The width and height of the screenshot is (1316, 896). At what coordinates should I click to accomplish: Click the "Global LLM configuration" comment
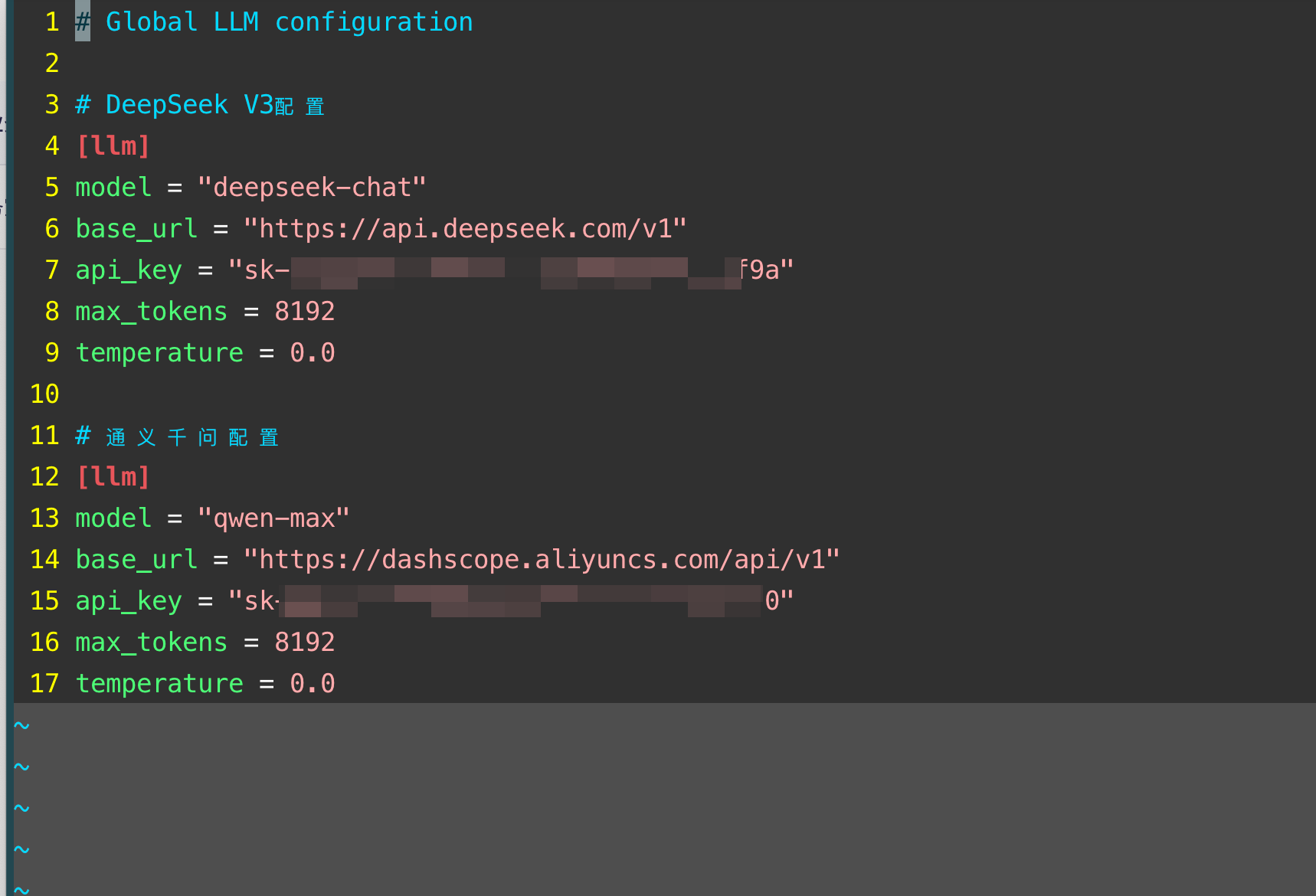click(288, 22)
